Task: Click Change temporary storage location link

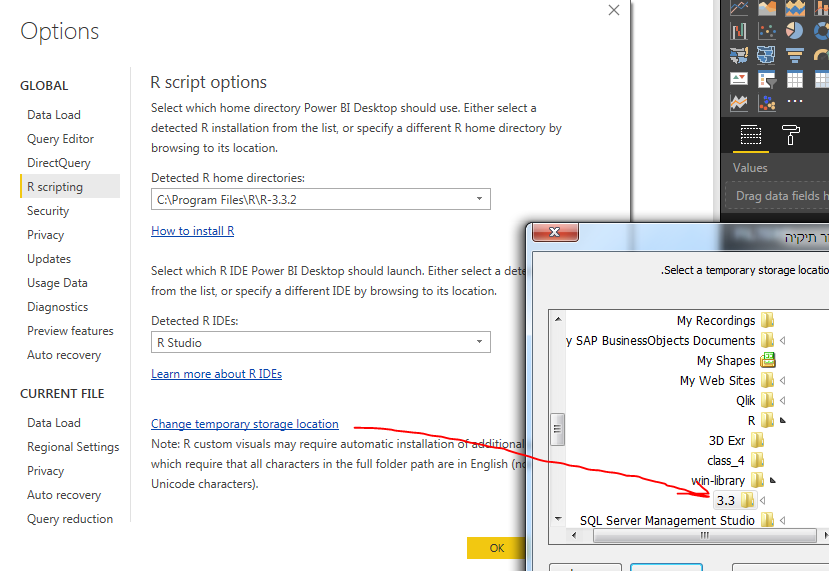Action: [245, 424]
